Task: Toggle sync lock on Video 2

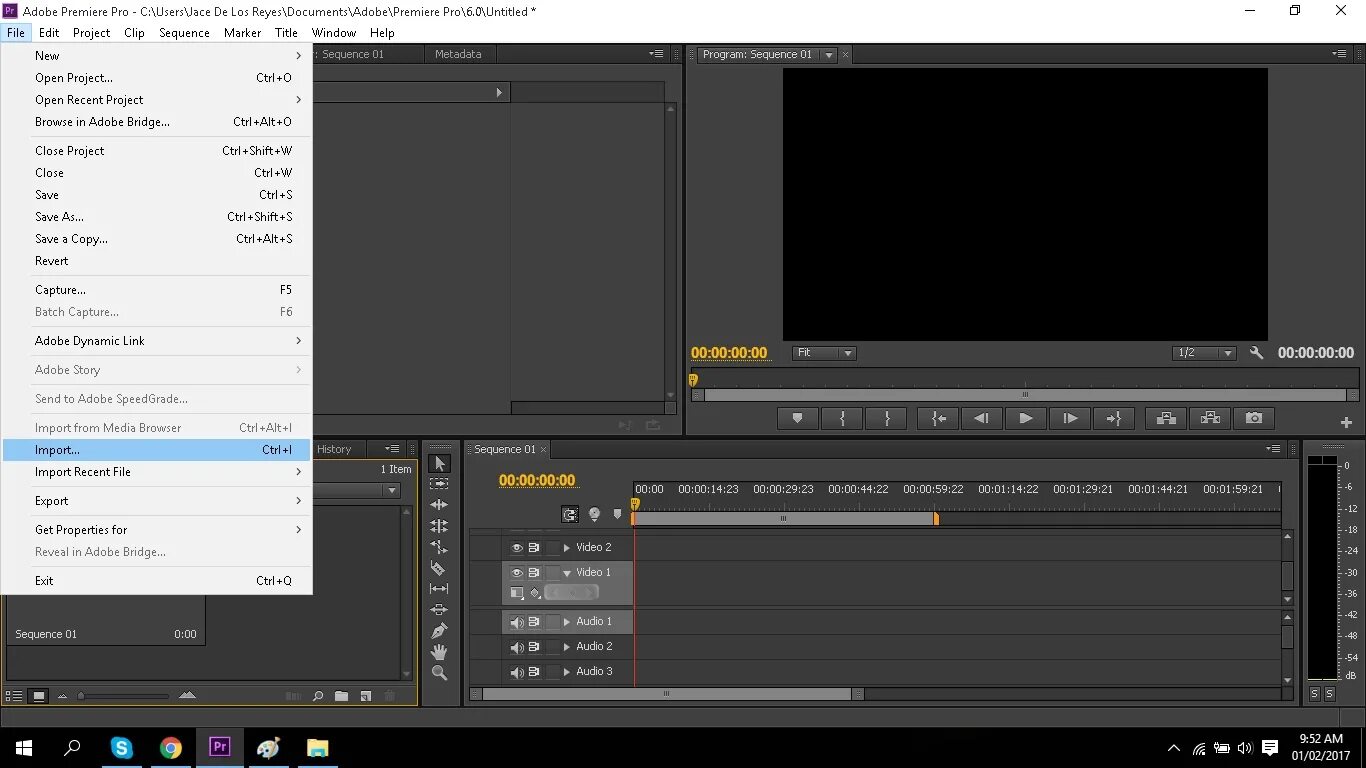Action: coord(534,548)
